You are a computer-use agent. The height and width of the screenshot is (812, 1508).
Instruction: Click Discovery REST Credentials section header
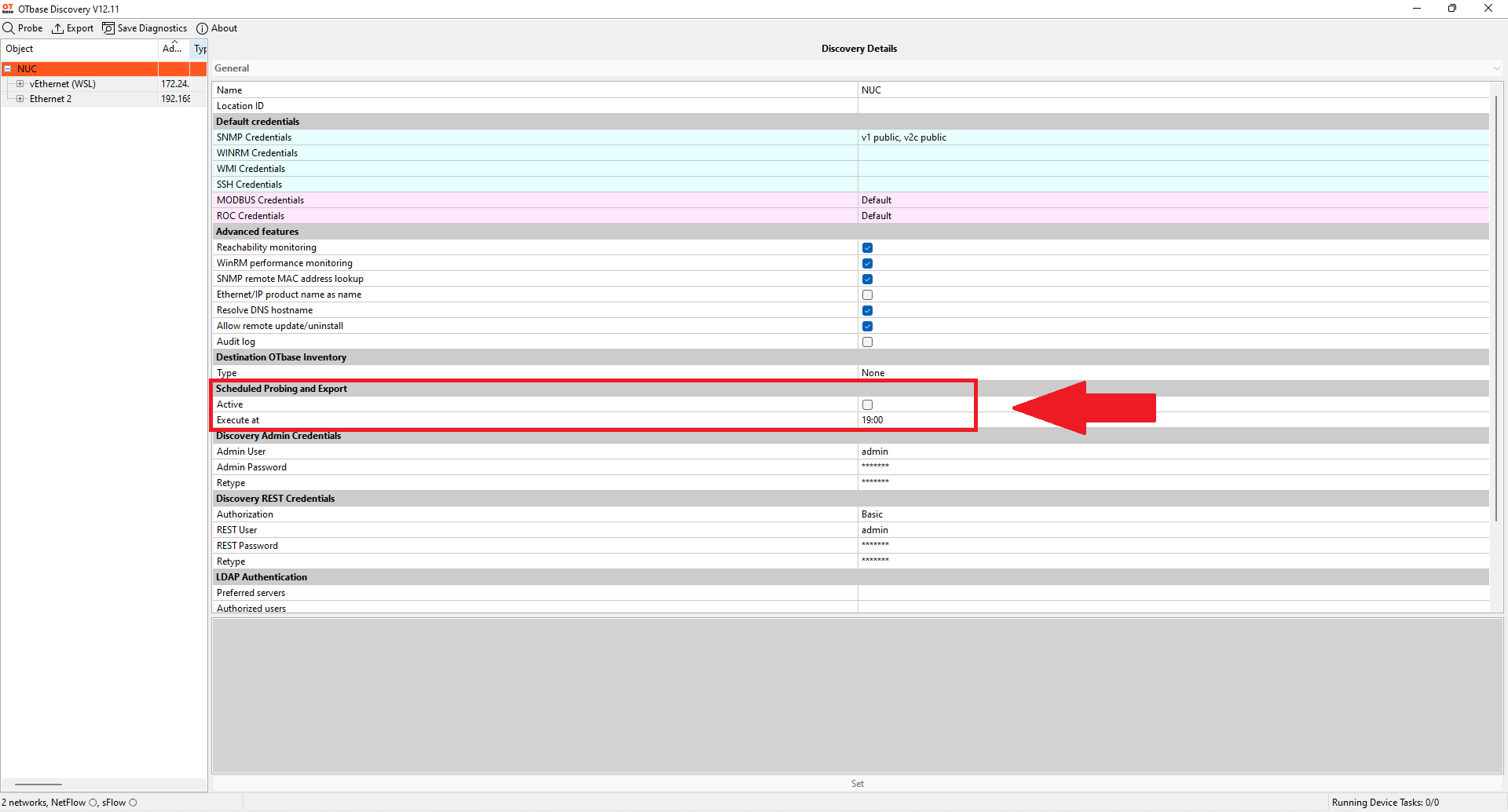point(851,499)
